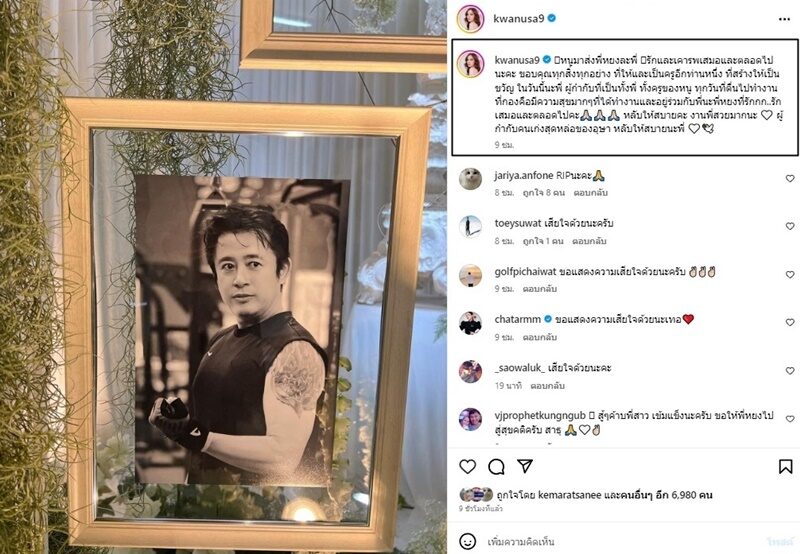Open golfpichaiwat's profile link
Viewport: 800px width, 554px height.
tap(525, 271)
